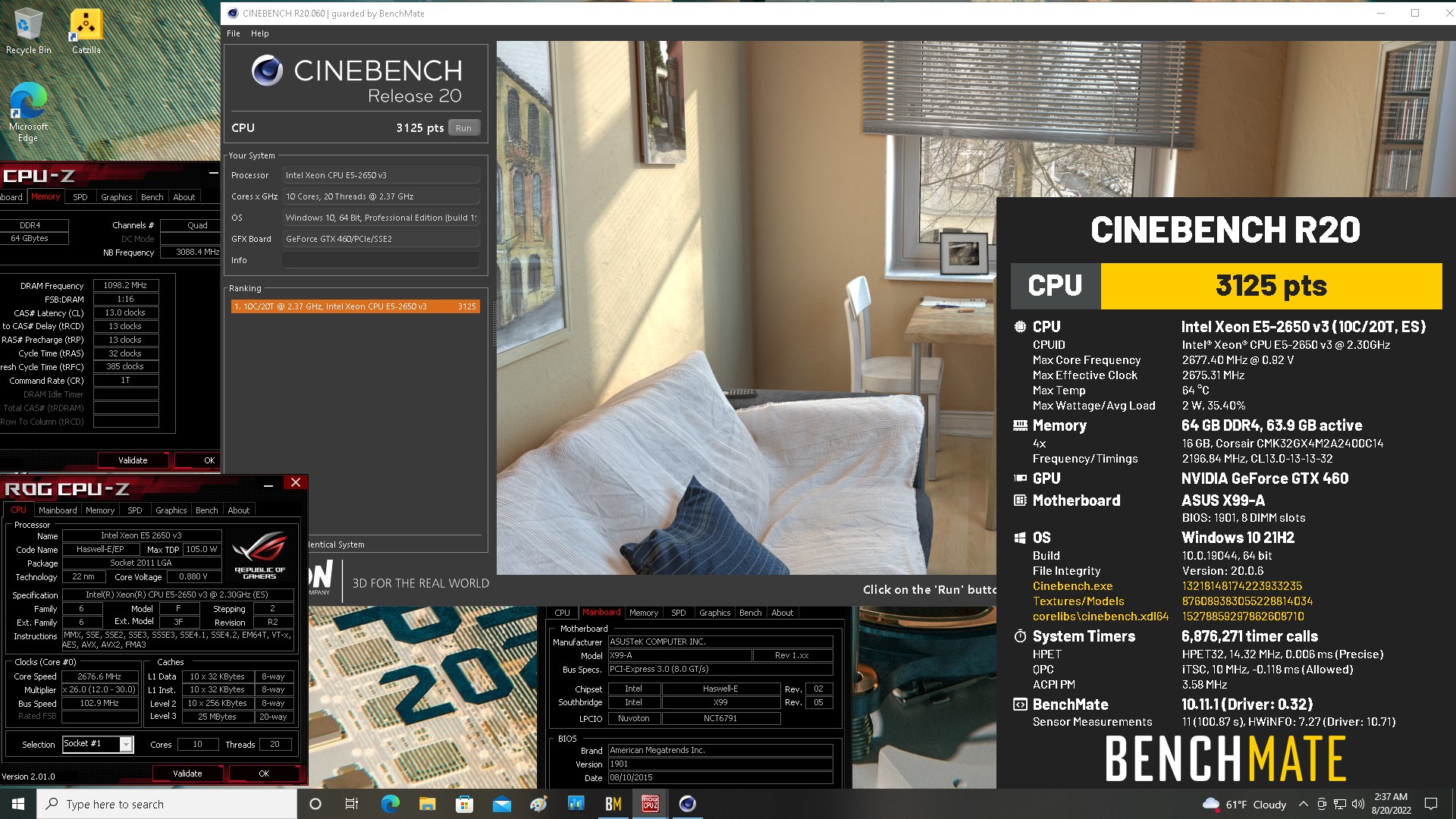Viewport: 1456px width, 819px height.
Task: Minimize the ROG CPU-Z window
Action: tap(268, 485)
